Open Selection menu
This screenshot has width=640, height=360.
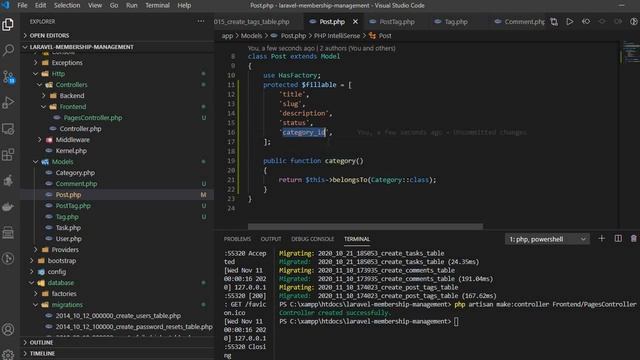coord(67,5)
